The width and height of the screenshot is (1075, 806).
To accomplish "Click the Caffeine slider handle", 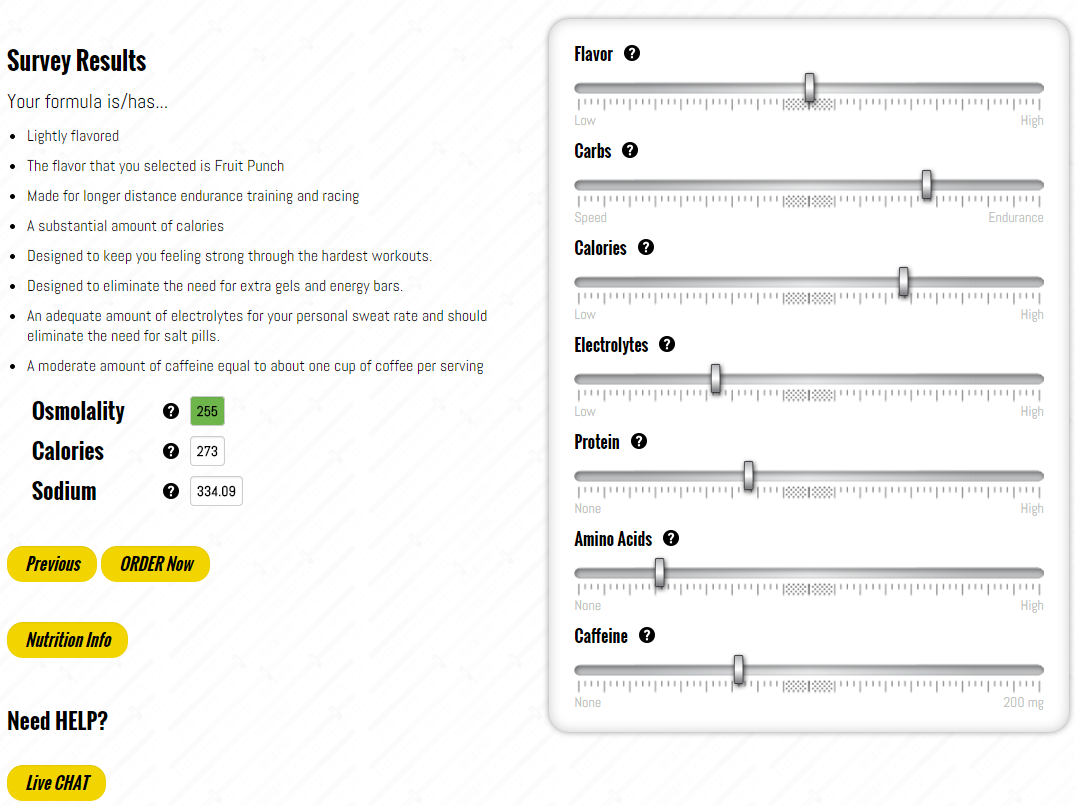I will tap(738, 670).
